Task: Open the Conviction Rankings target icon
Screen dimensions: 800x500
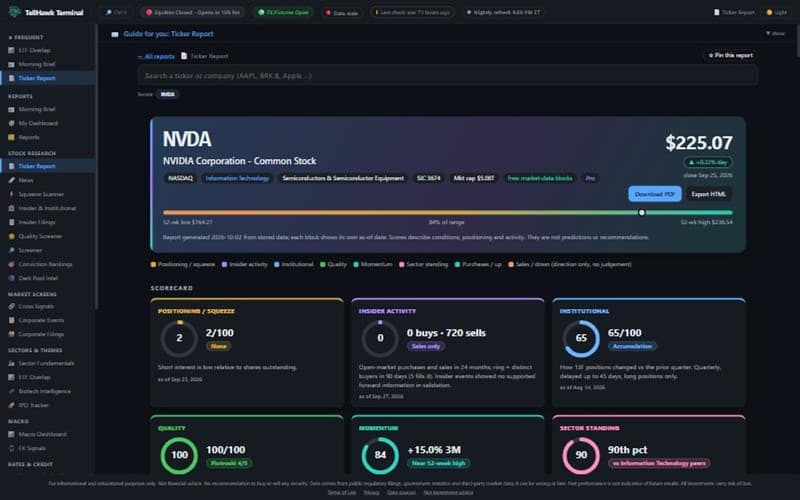Action: click(11, 264)
